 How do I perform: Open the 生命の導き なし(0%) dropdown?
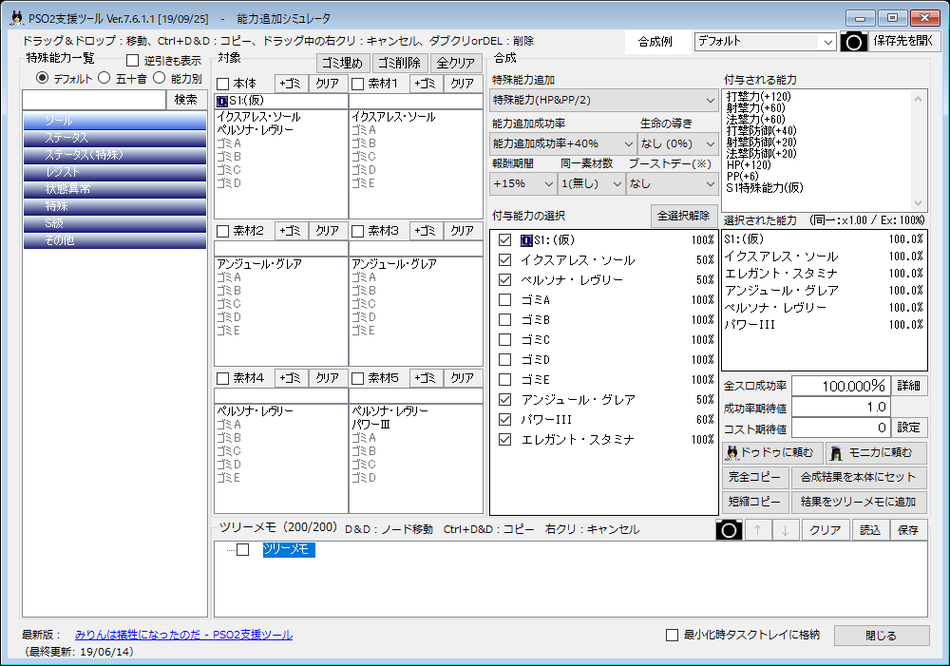[678, 144]
